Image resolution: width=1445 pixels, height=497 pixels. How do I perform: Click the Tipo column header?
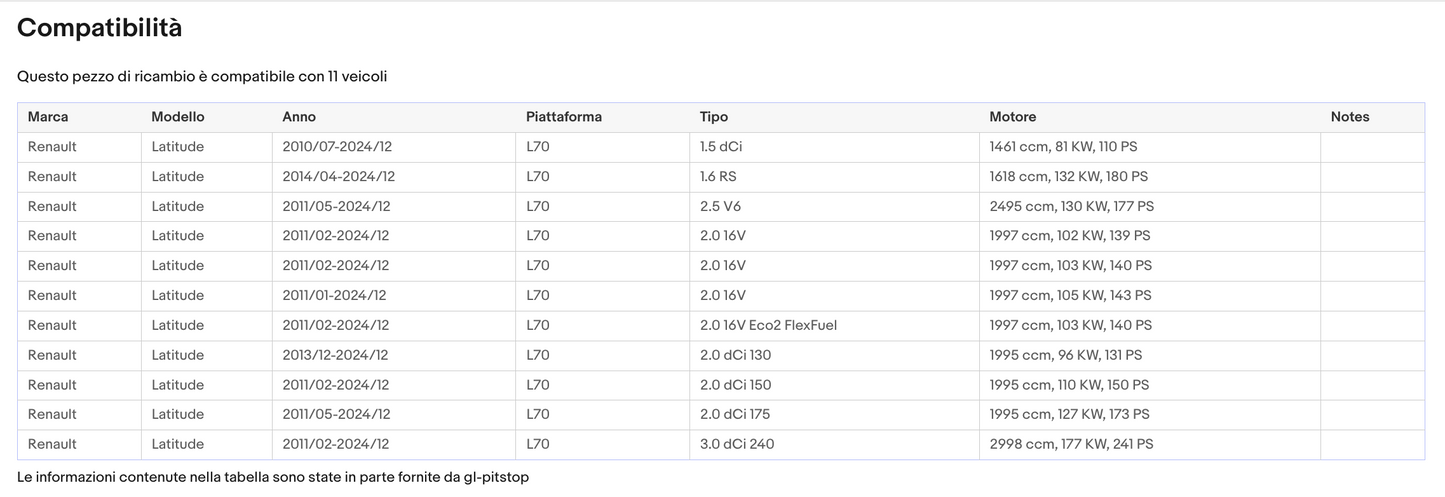pos(714,117)
